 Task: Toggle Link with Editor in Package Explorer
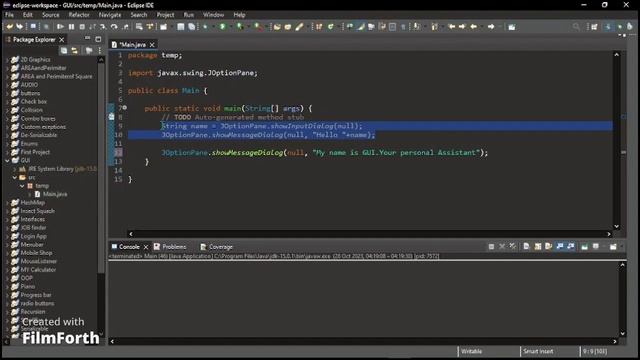point(74,51)
